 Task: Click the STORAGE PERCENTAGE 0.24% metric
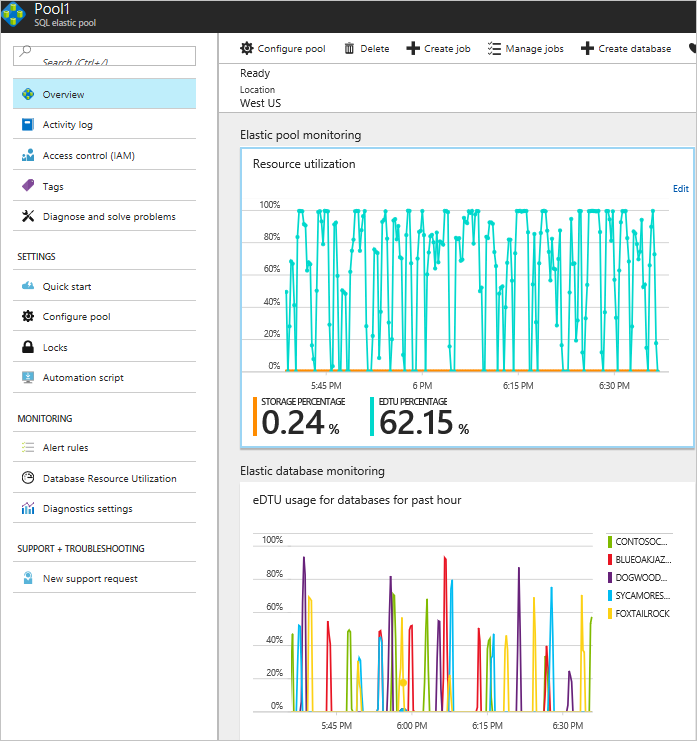point(300,416)
